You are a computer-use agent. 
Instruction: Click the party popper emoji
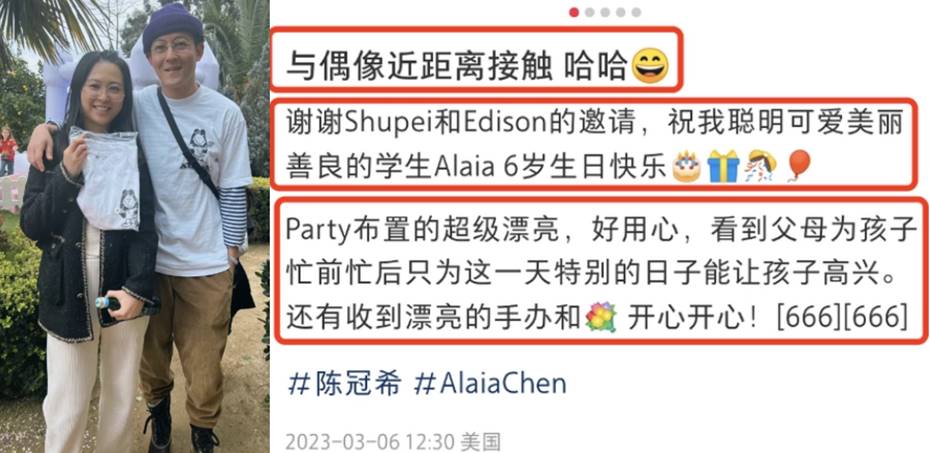[x=761, y=167]
